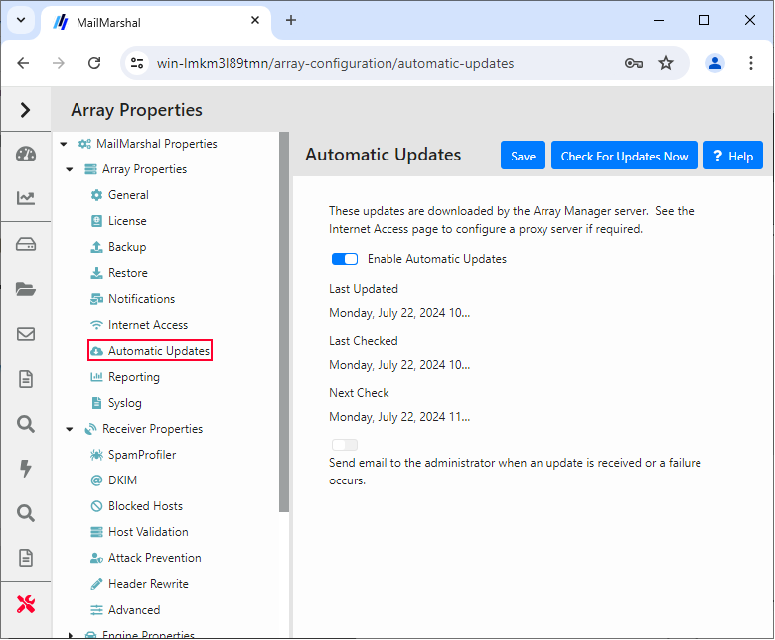
Task: Disable the Enable Automatic Updates toggle
Action: (x=345, y=259)
